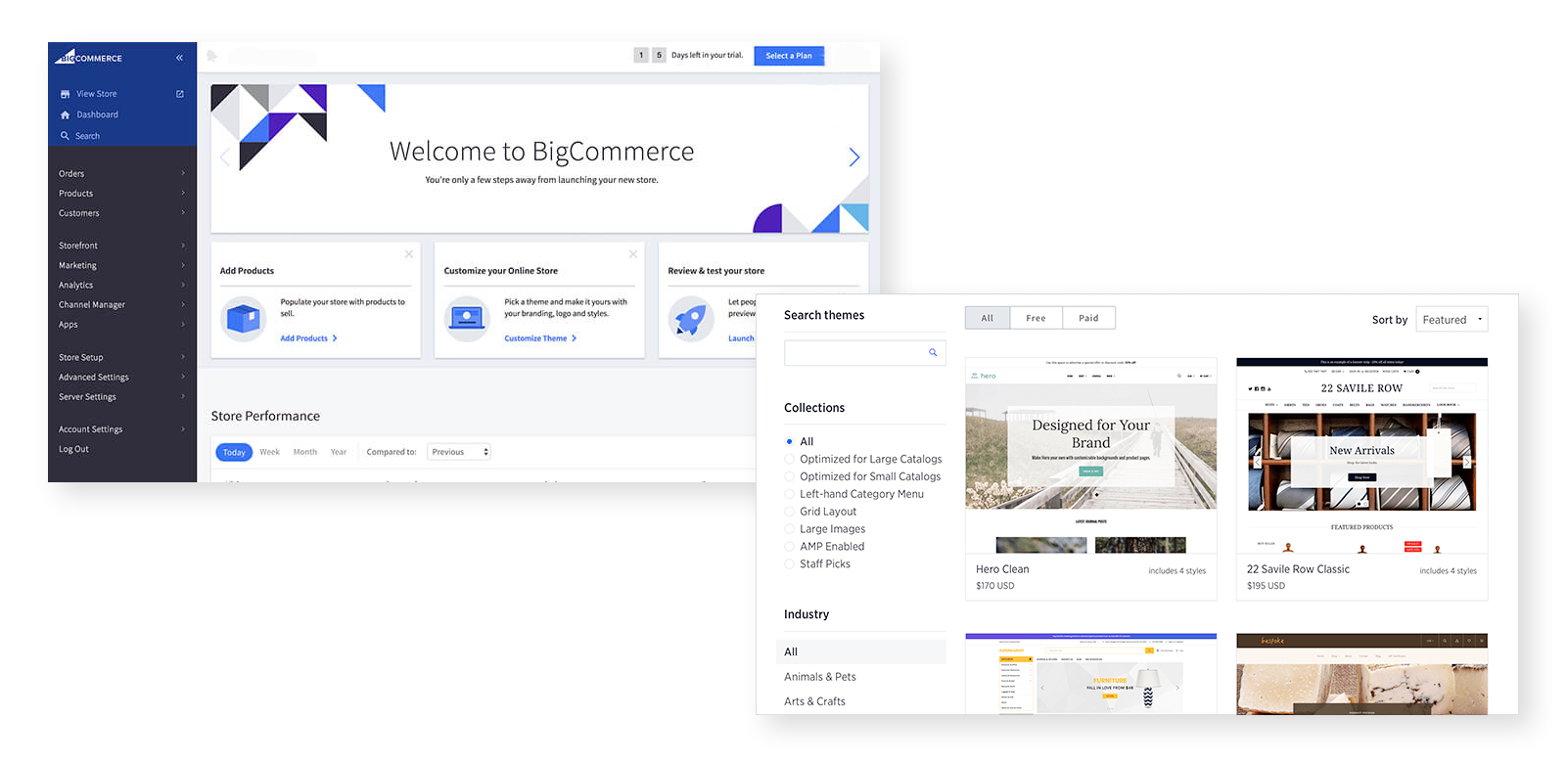Open the 22 Savile Row Classic thumbnail
The height and width of the screenshot is (764, 1568).
1361,456
